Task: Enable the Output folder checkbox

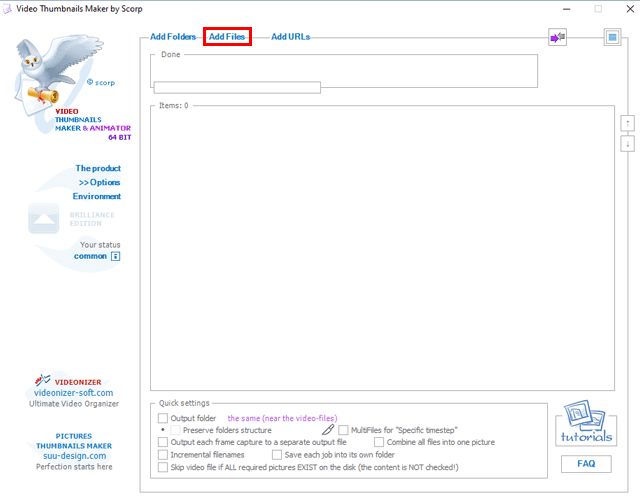Action: tap(163, 418)
